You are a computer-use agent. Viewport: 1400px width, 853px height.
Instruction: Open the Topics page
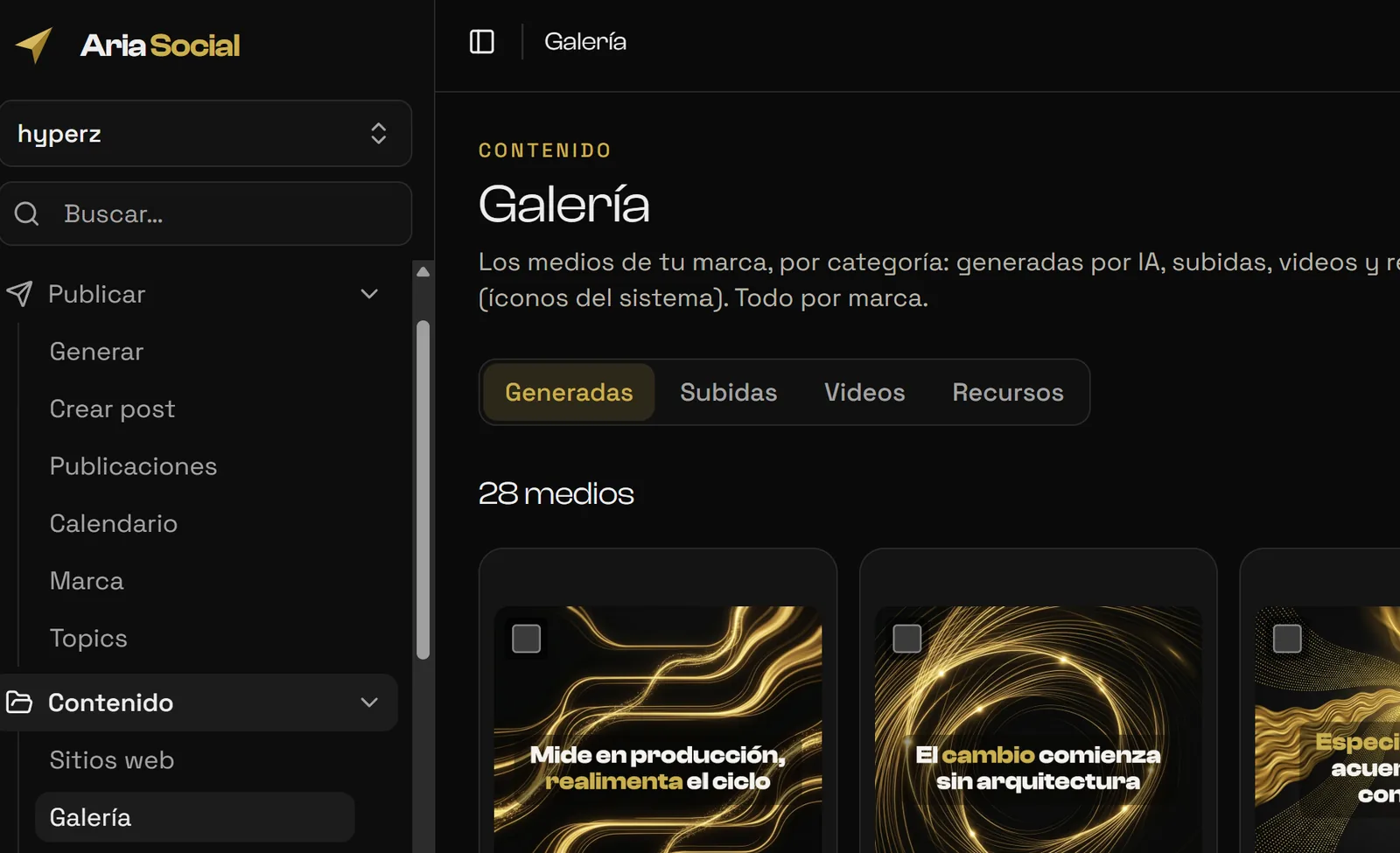pos(88,638)
